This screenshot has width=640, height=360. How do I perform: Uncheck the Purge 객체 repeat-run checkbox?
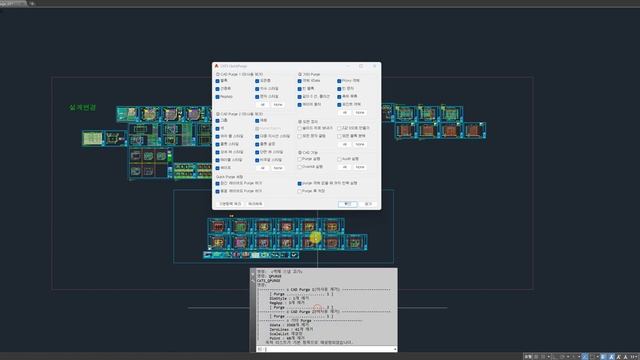(300, 184)
